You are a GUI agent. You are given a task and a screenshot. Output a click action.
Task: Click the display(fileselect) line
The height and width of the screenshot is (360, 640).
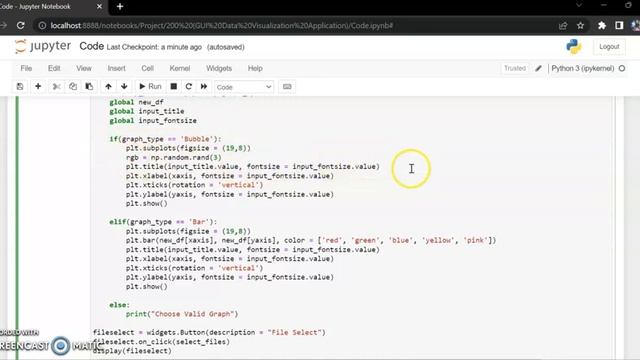pyautogui.click(x=132, y=351)
